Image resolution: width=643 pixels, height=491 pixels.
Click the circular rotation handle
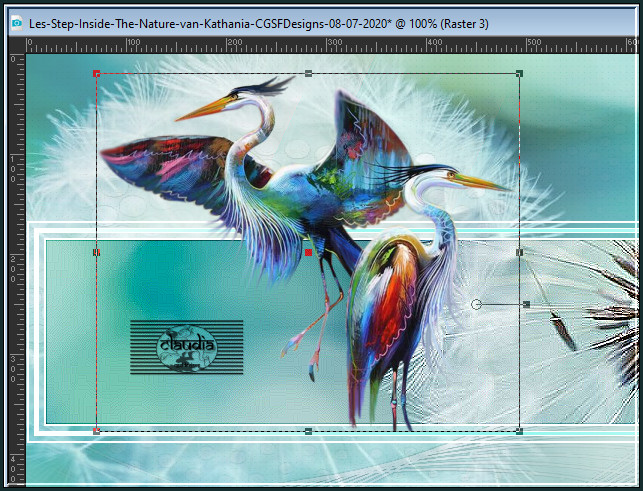click(x=476, y=304)
